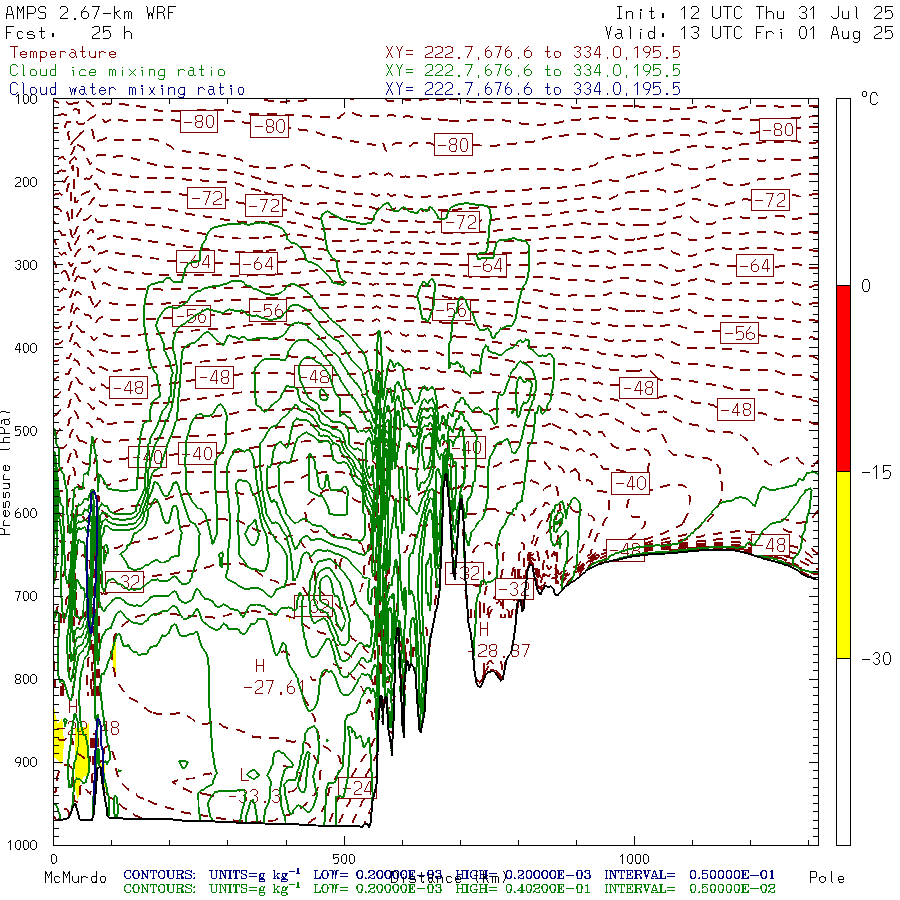Click the 'Distance (km)' x-axis label

448,878
